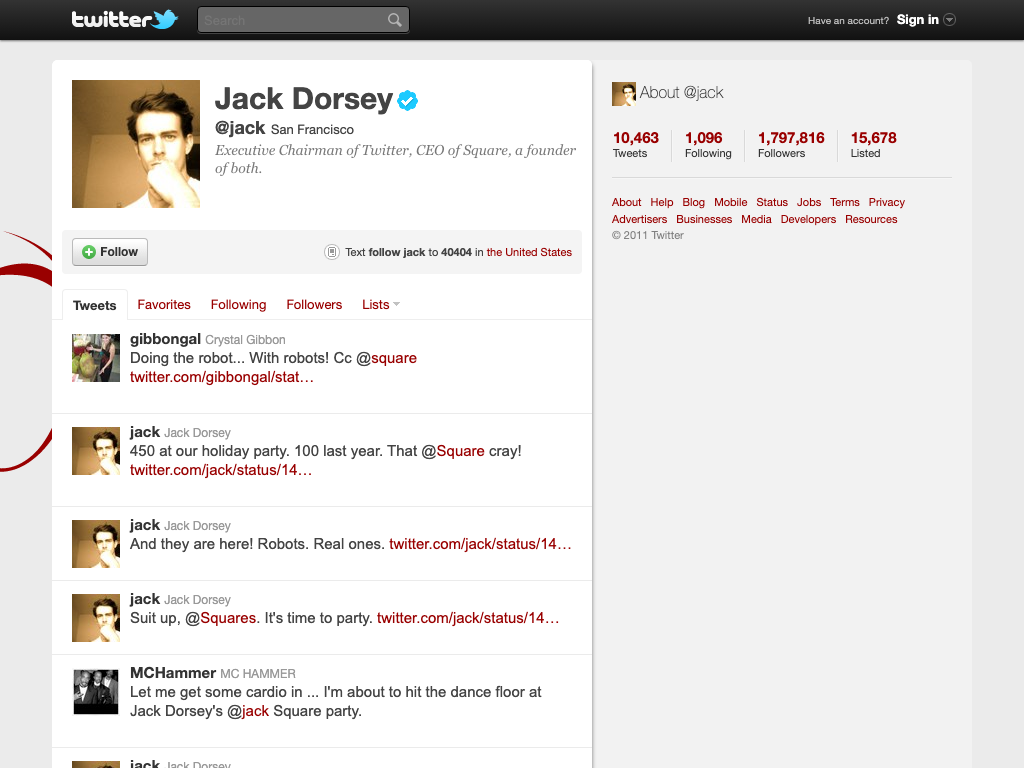View the 1,797,816 Followers stat
This screenshot has height=768, width=1024.
[791, 144]
